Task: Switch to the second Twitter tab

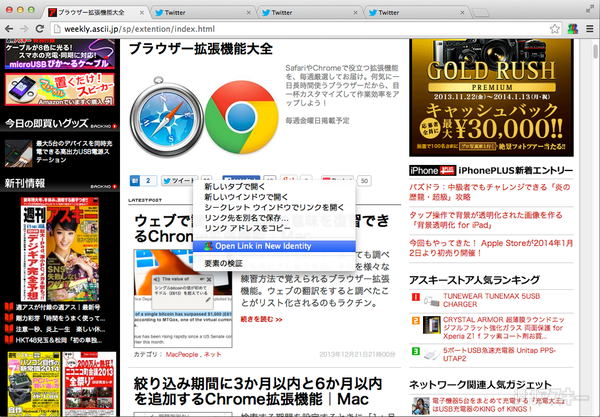Action: 310,13
